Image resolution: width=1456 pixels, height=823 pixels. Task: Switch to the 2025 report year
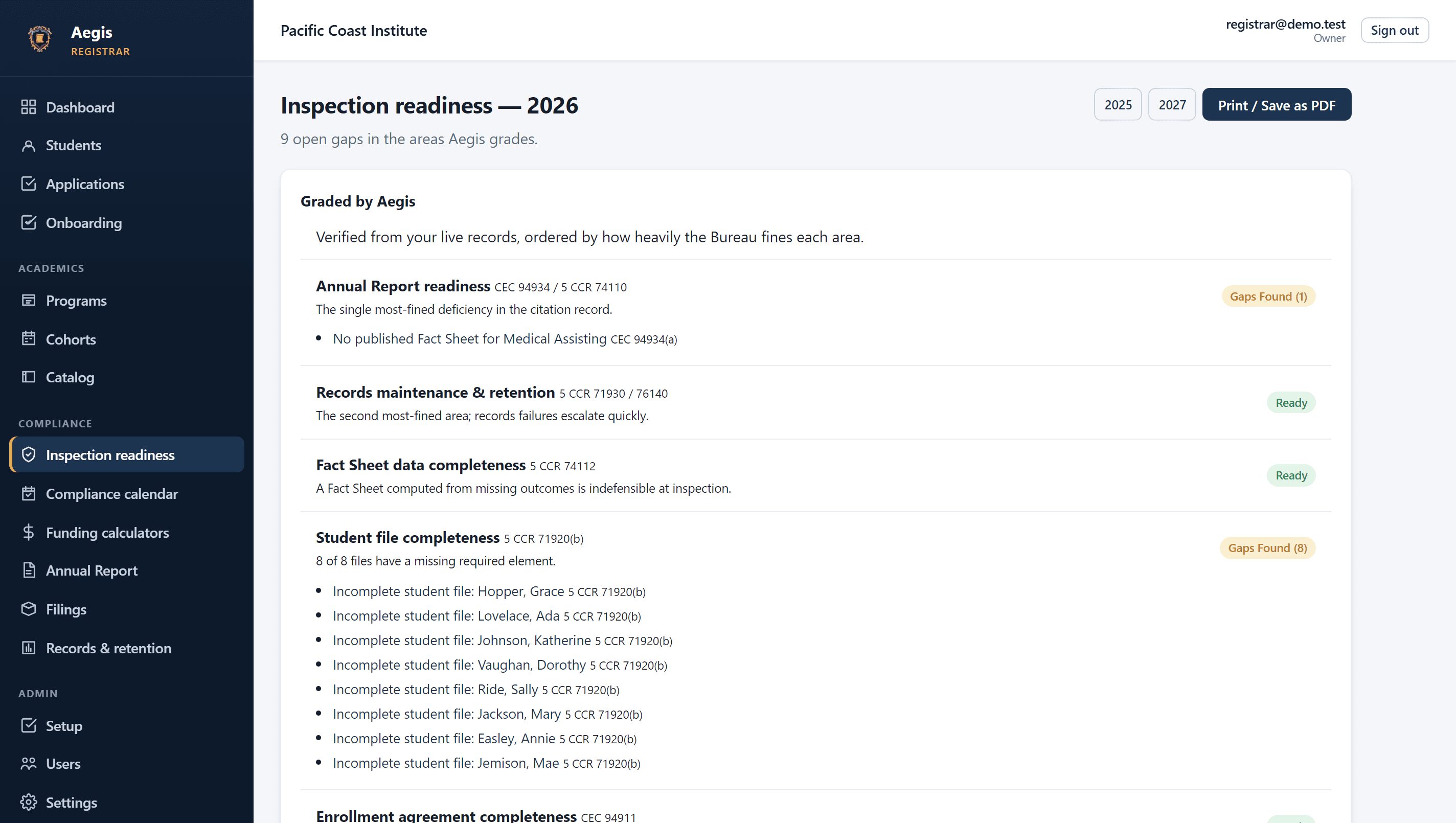(1118, 105)
